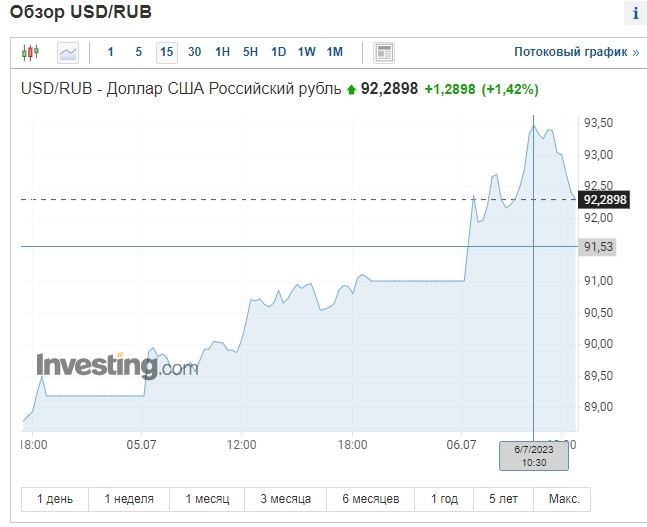Switch to area chart type

[x=68, y=52]
